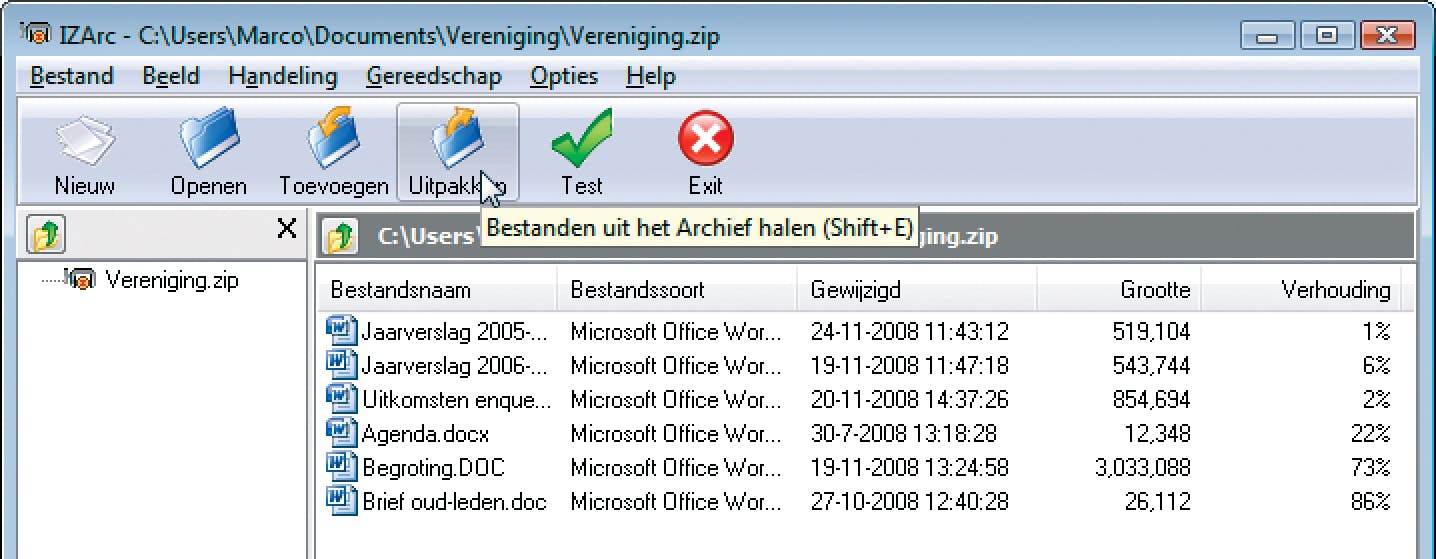
Task: Open the Bestand menu
Action: (71, 76)
